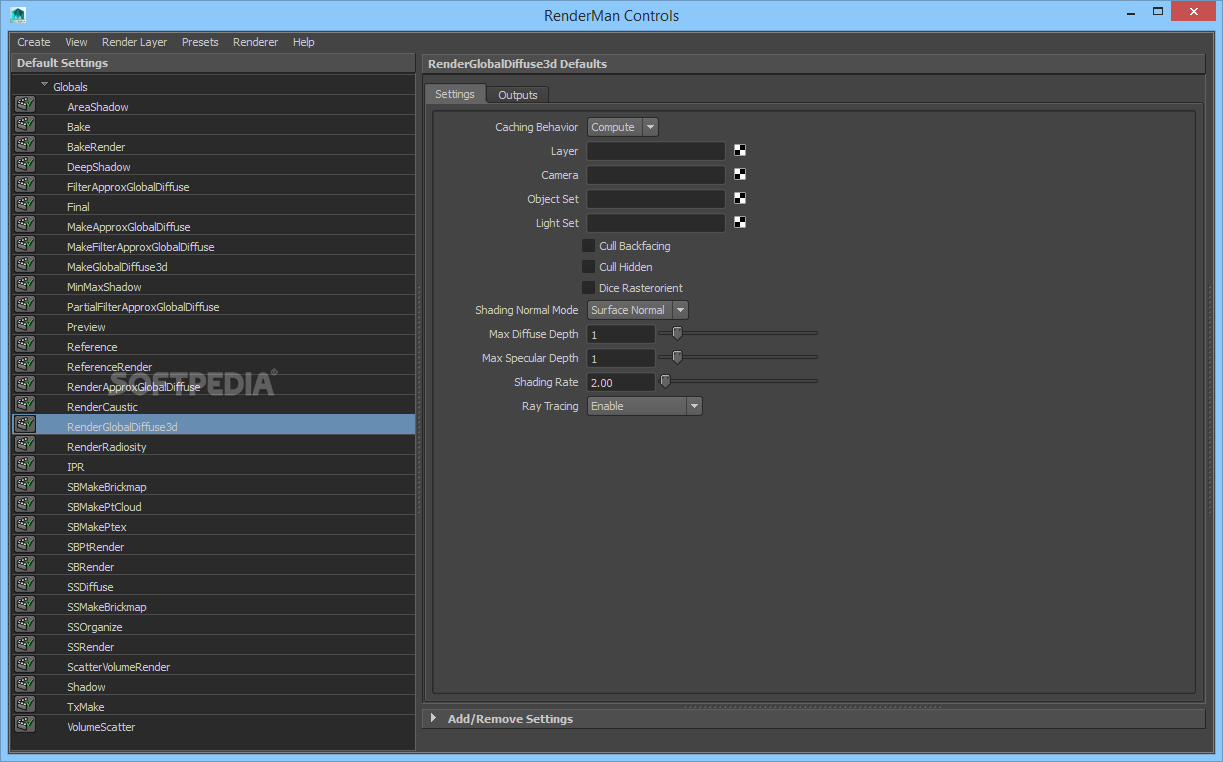Click the clapper icon beside RenderCaustic
The height and width of the screenshot is (762, 1223).
click(25, 404)
